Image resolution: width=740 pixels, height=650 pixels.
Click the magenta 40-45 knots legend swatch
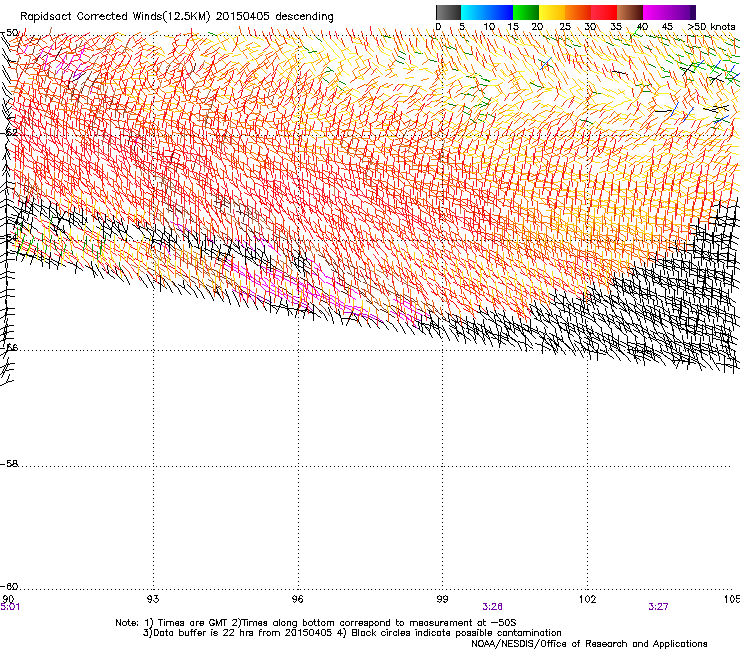click(x=656, y=12)
